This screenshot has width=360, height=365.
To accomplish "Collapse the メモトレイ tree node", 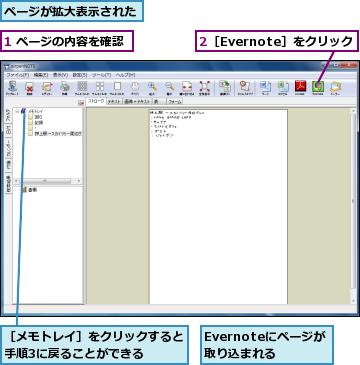I will 17,111.
